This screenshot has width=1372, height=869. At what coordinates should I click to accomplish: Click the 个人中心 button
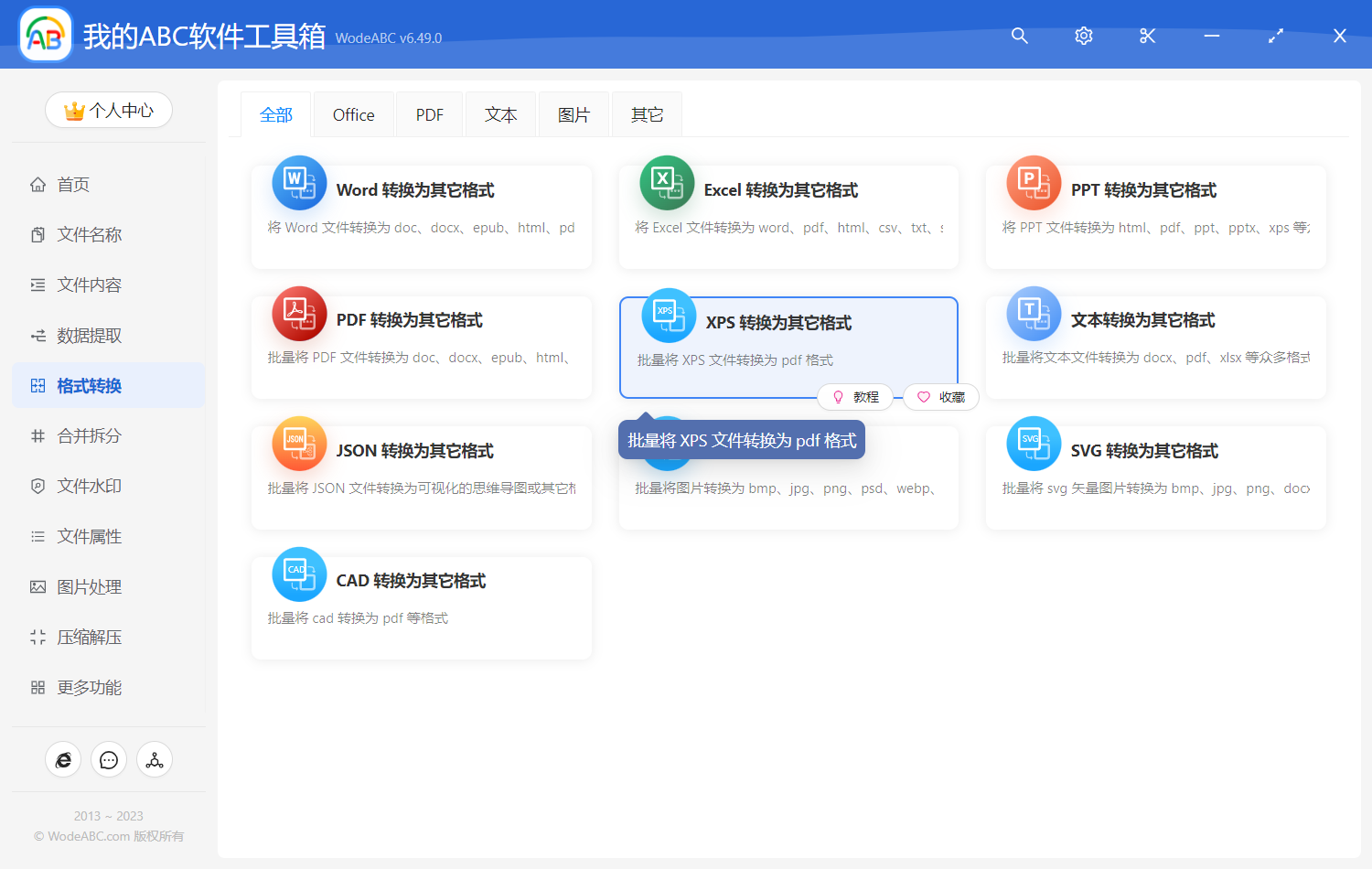(x=109, y=110)
